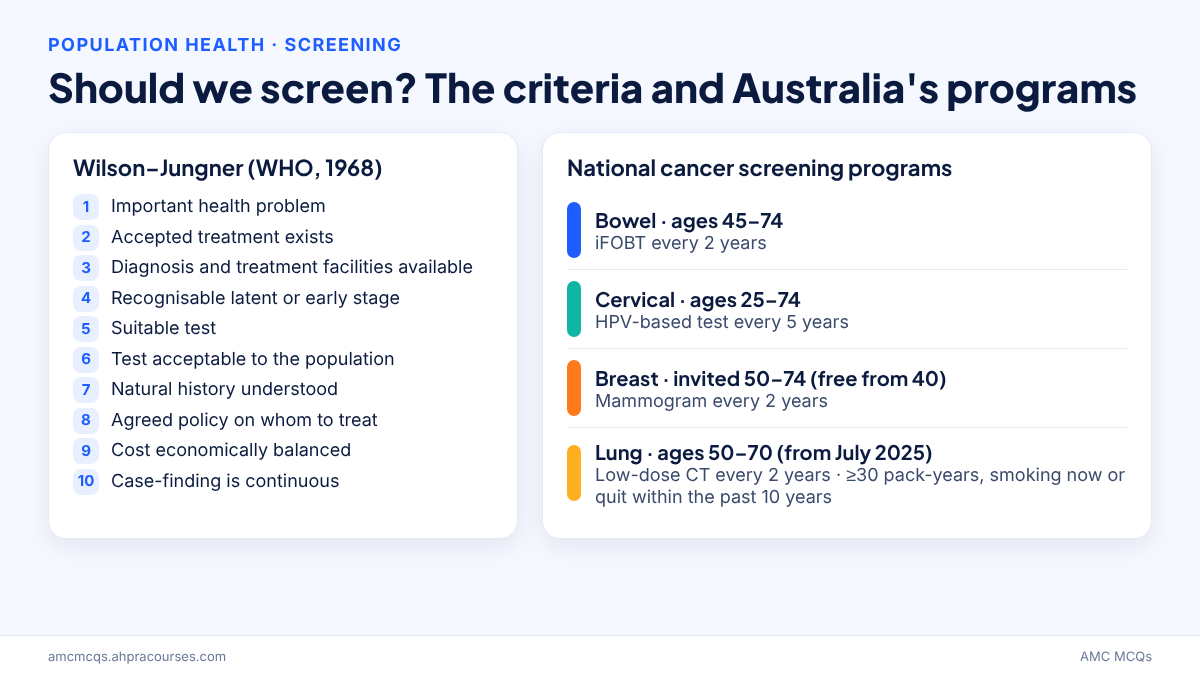Select 'Cost economically balanced' text
The height and width of the screenshot is (675, 1200).
pos(231,451)
